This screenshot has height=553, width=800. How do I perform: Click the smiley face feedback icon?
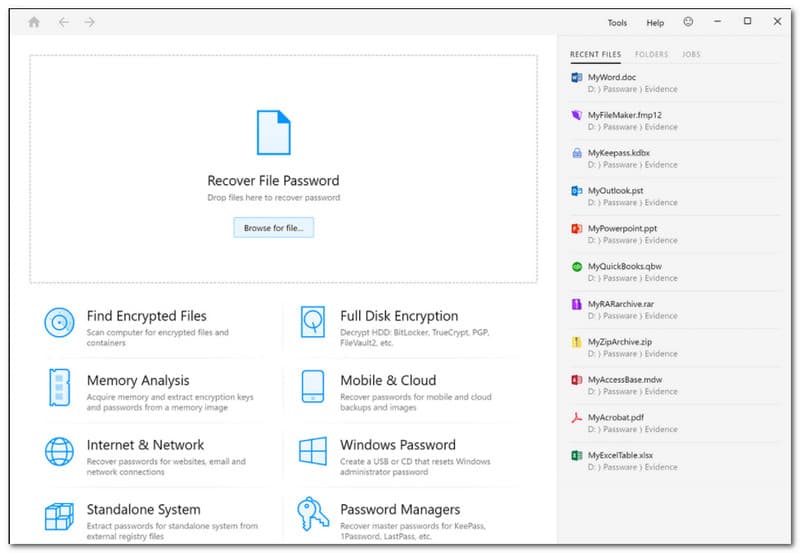[x=688, y=22]
